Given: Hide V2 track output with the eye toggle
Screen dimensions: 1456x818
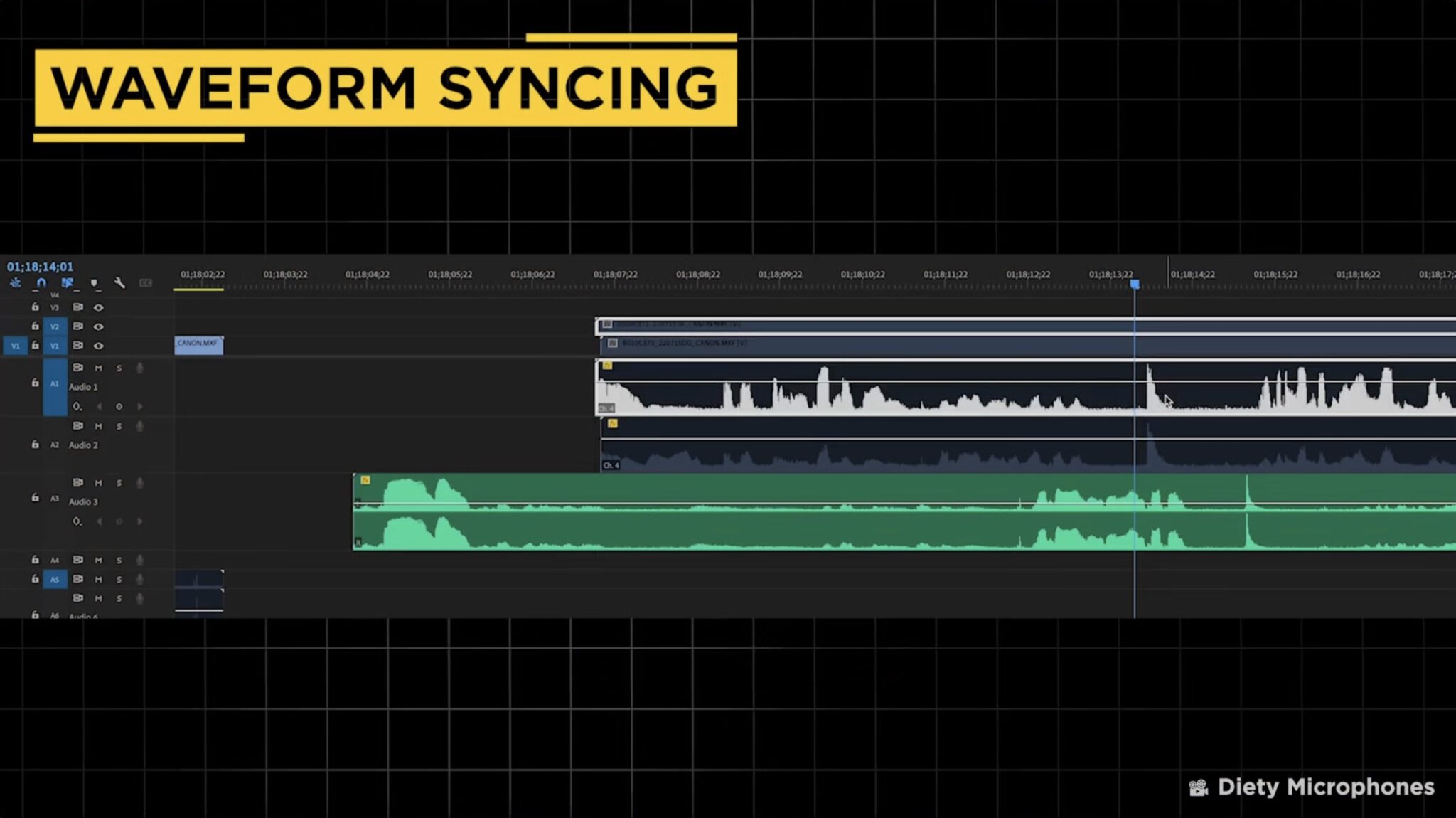Looking at the screenshot, I should (x=99, y=327).
